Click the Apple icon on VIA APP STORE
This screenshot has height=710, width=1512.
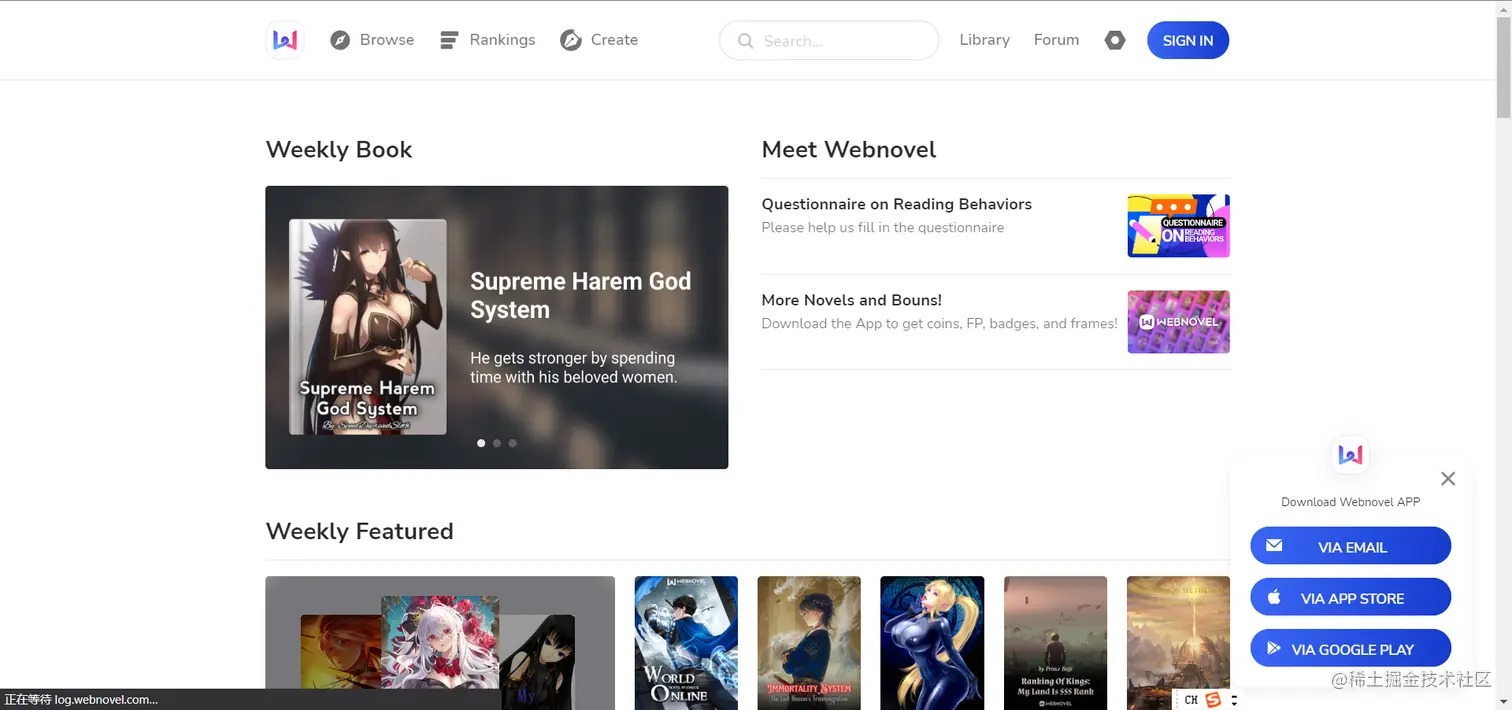click(1274, 597)
